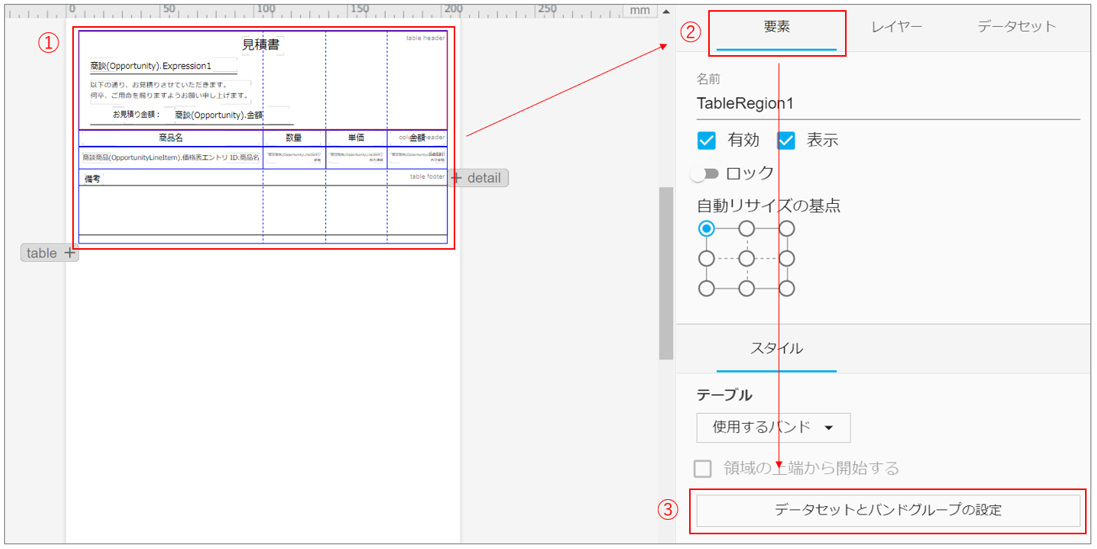Click the plus icon on the table label

tap(69, 253)
